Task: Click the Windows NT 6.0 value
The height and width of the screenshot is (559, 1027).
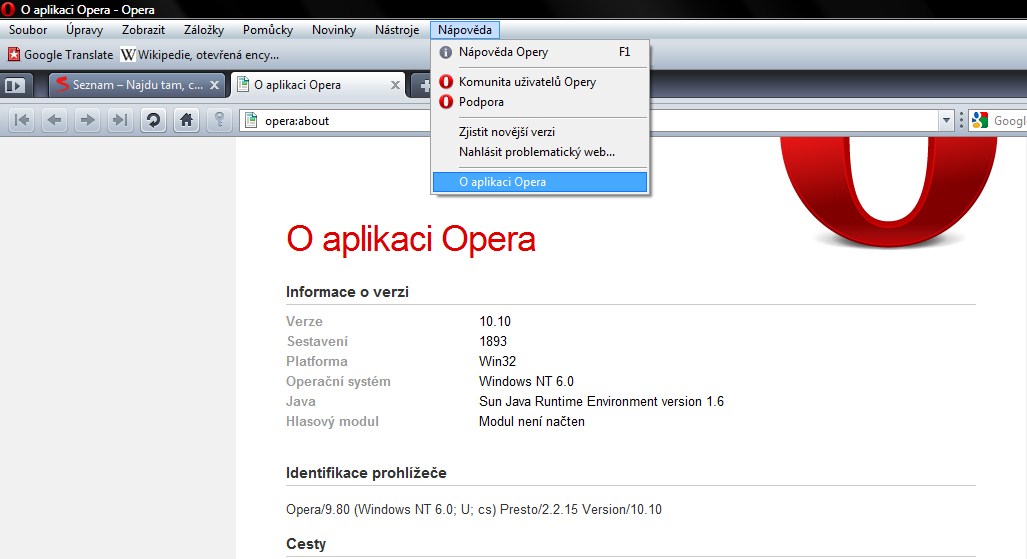Action: tap(526, 381)
